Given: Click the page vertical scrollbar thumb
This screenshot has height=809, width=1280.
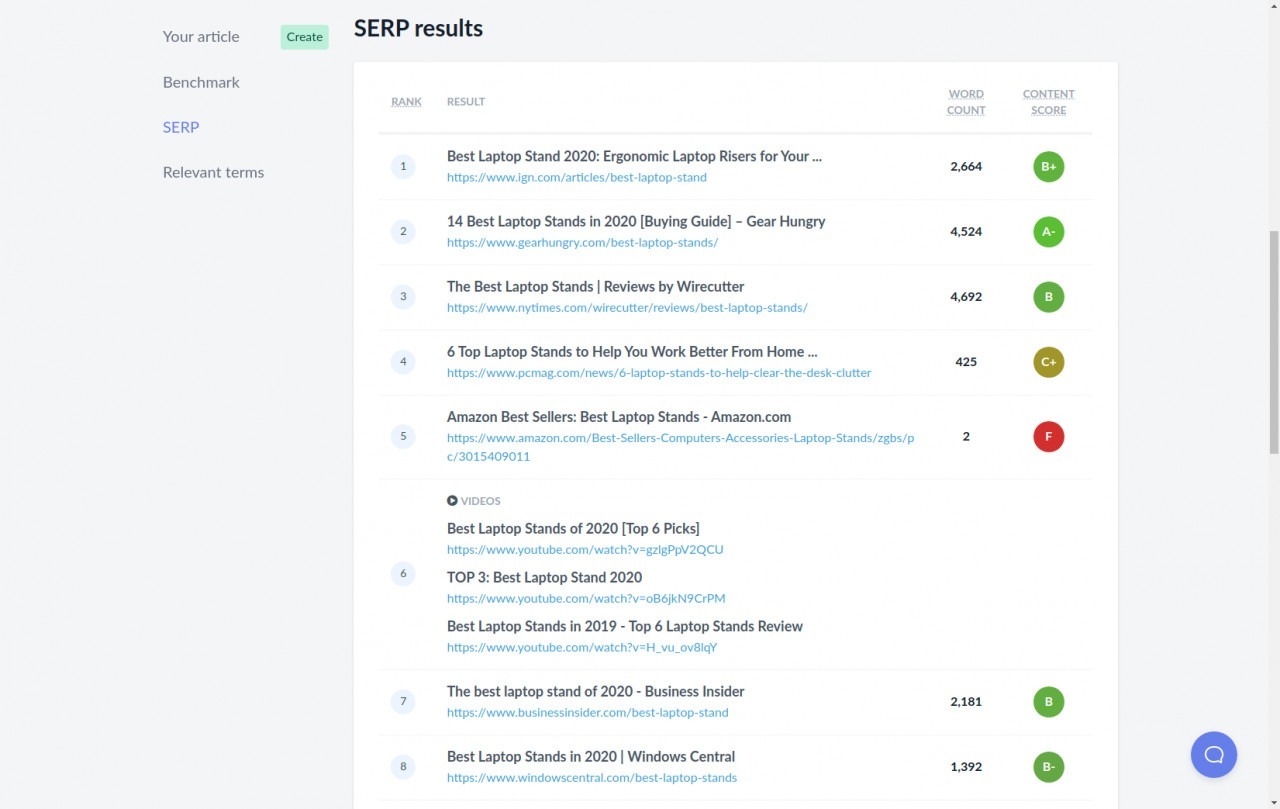Looking at the screenshot, I should click(1274, 343).
